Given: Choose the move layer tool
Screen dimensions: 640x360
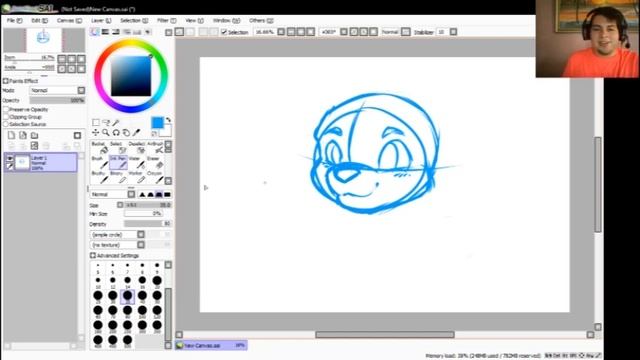Looking at the screenshot, I should pos(96,133).
